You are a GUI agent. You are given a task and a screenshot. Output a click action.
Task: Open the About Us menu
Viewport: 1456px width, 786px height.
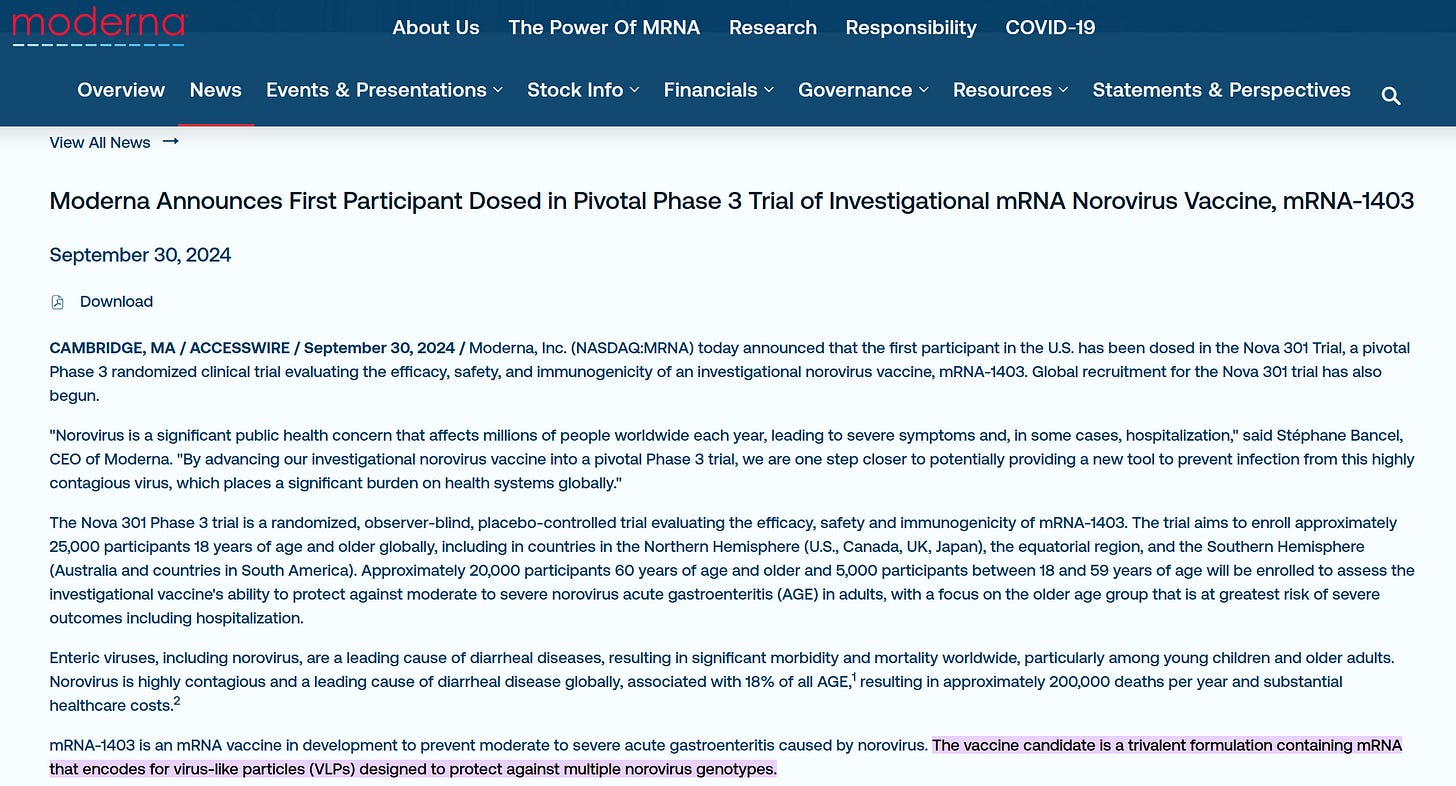pyautogui.click(x=436, y=28)
